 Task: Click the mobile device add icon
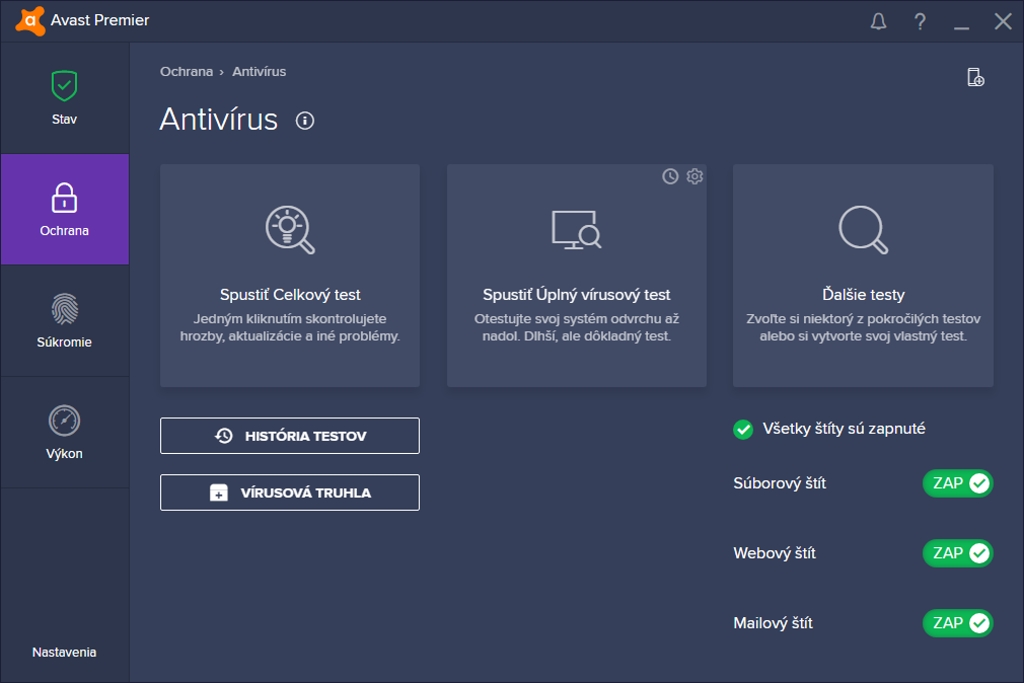(x=975, y=78)
